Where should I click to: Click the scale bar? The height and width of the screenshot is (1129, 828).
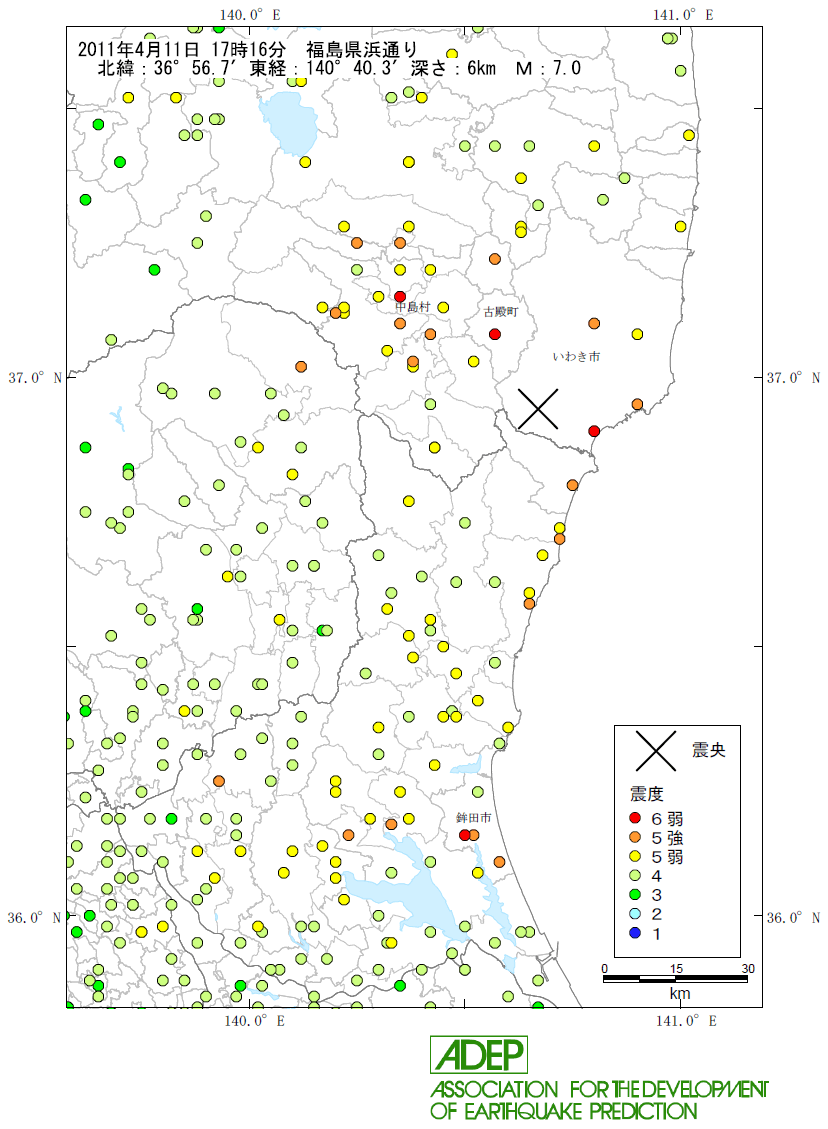point(675,979)
